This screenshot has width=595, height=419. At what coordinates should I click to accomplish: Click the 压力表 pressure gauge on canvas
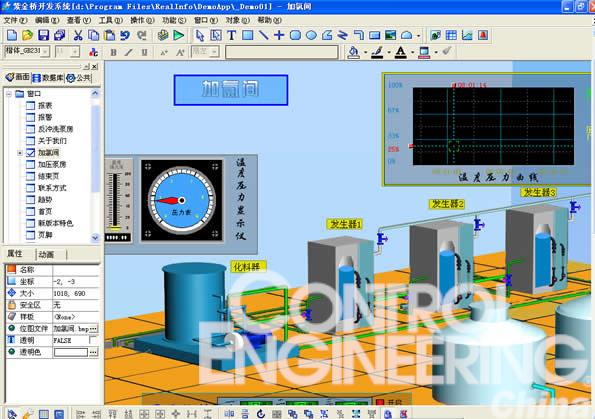pos(182,200)
